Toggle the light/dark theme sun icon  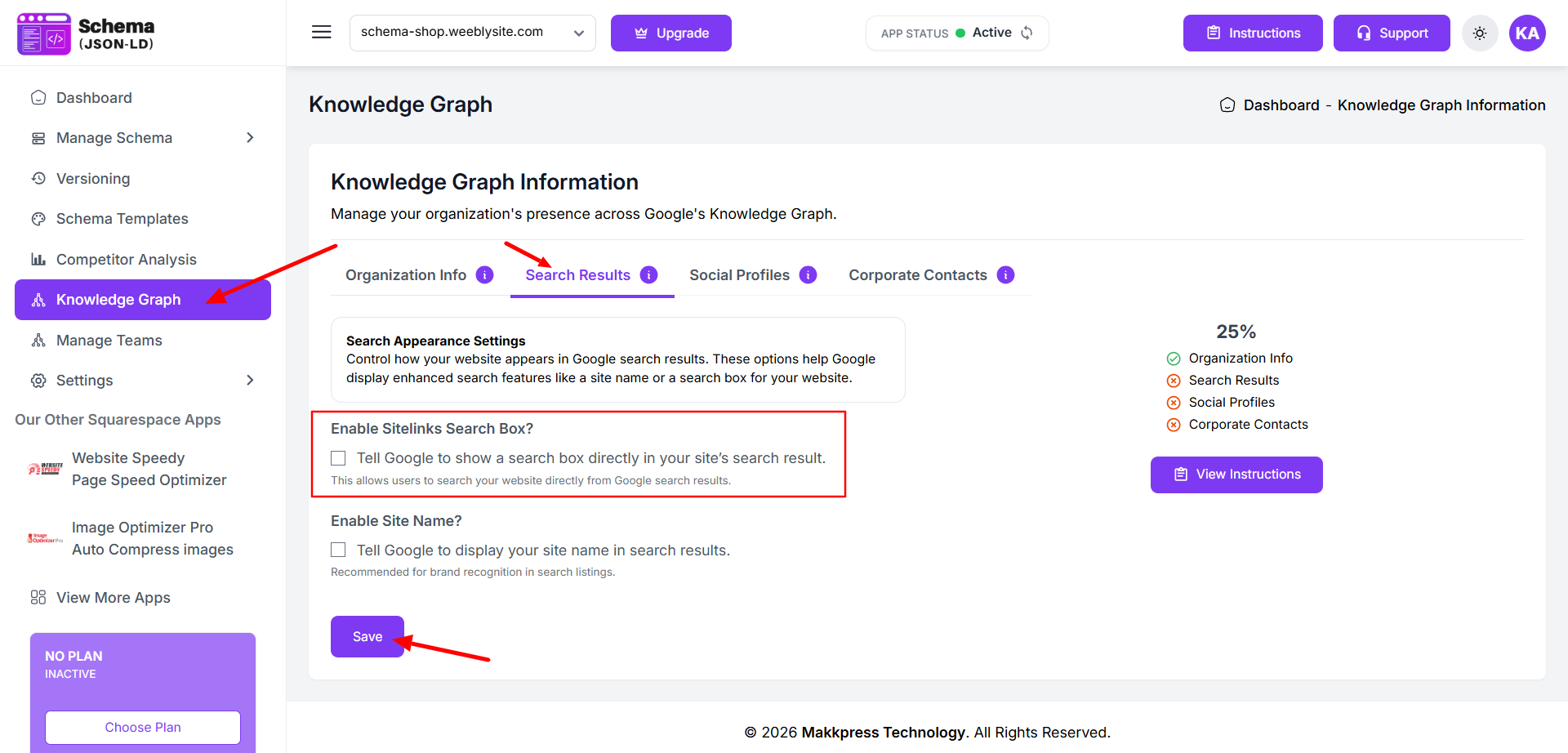coord(1479,33)
